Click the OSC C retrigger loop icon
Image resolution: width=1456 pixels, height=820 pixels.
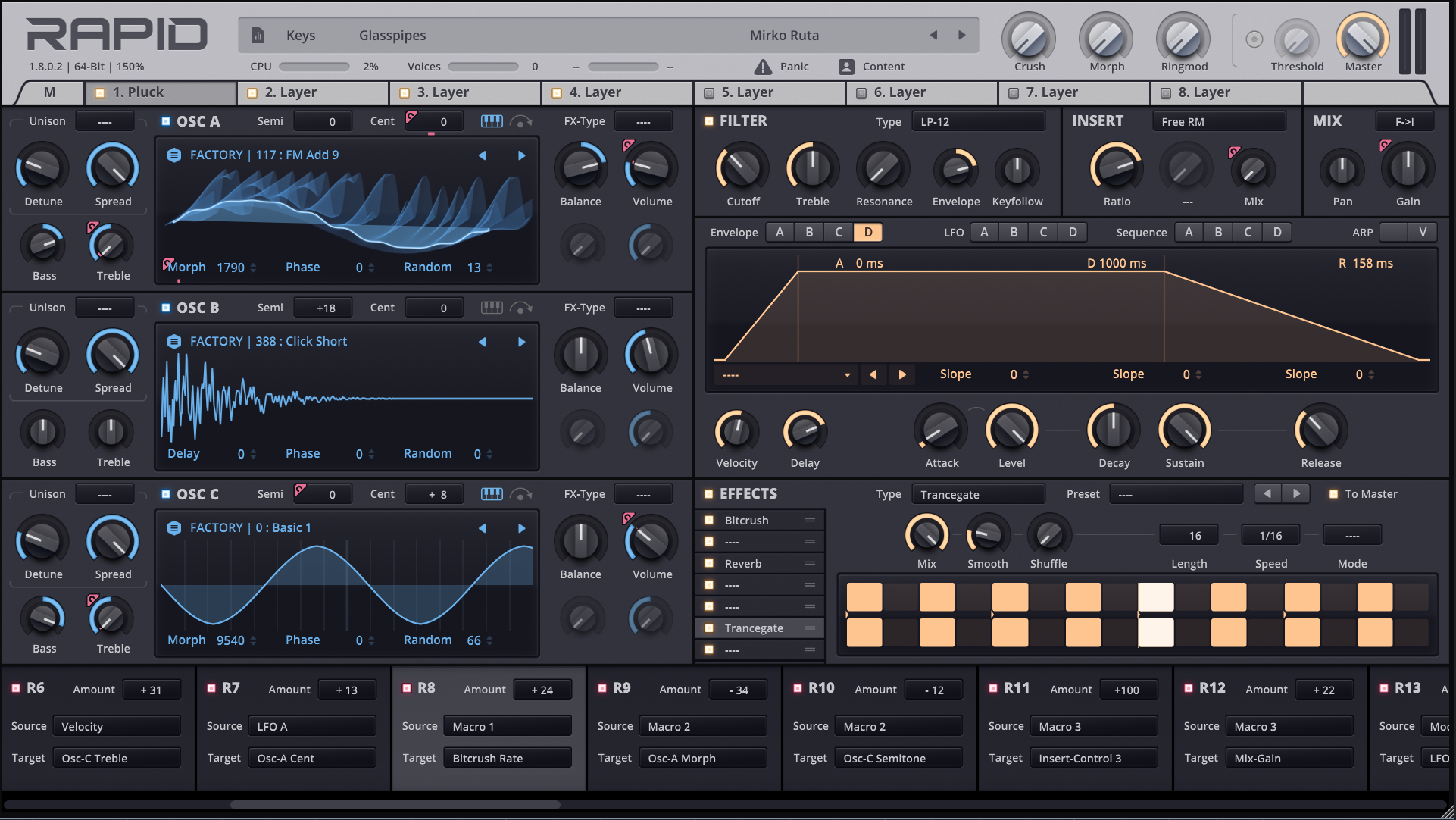[521, 494]
